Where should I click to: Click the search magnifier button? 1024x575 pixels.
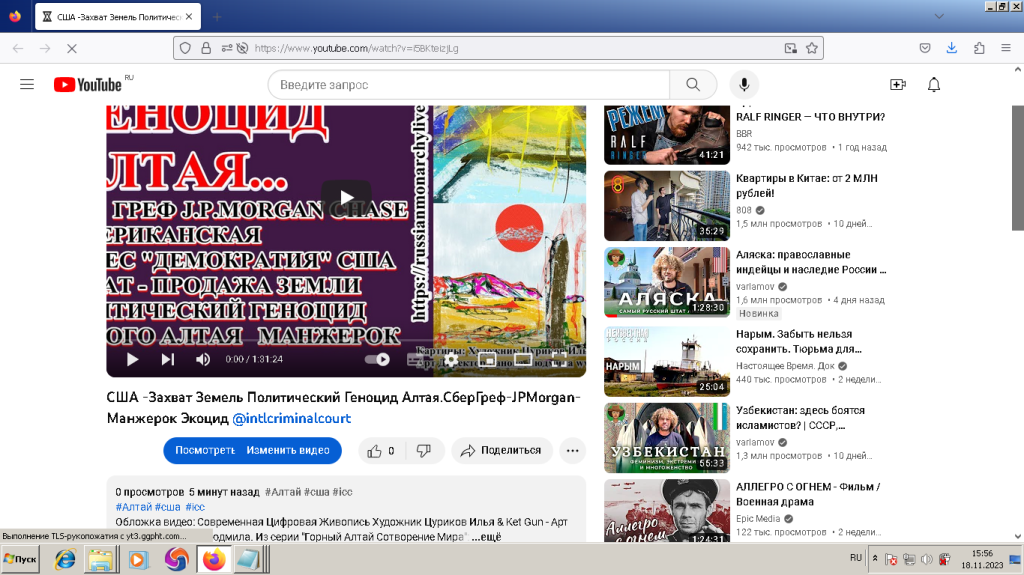[x=693, y=85]
